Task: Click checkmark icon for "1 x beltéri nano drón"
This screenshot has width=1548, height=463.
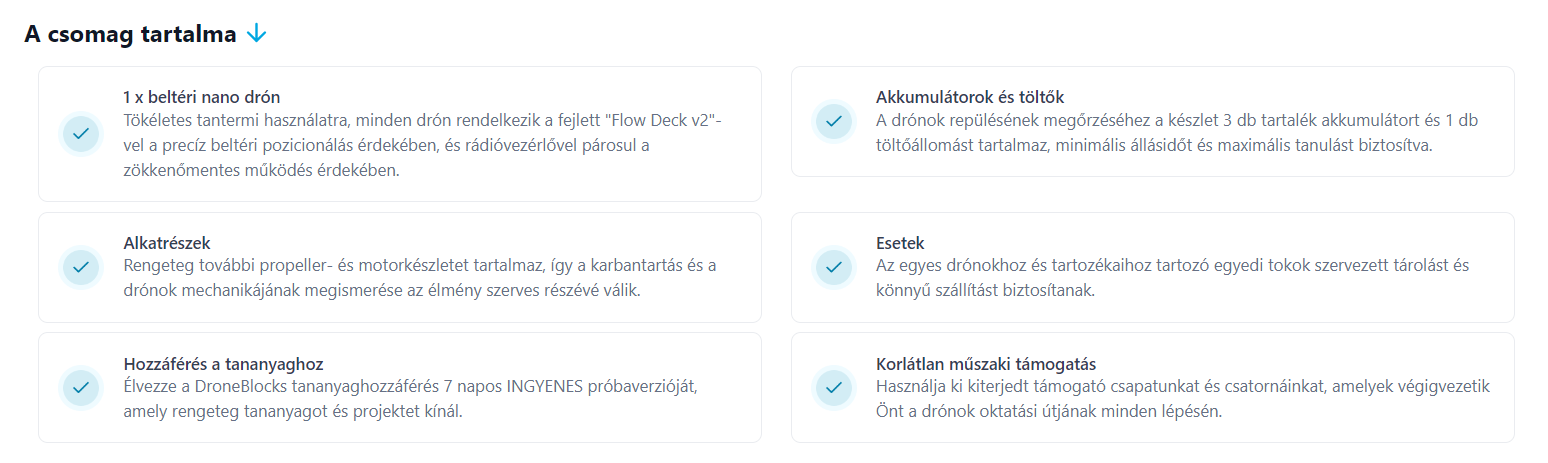Action: pos(81,133)
